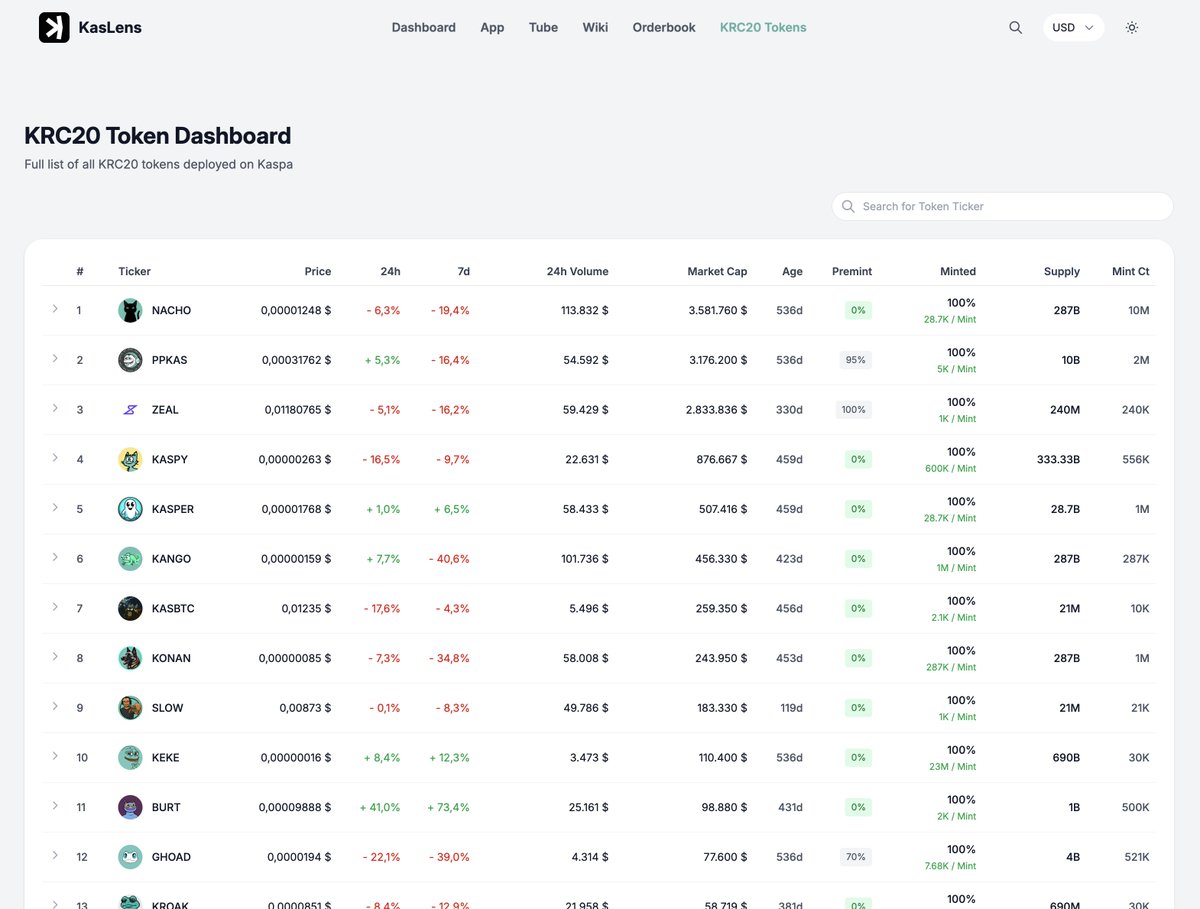This screenshot has height=909, width=1200.
Task: Click the SLOW token avatar
Action: coord(130,708)
